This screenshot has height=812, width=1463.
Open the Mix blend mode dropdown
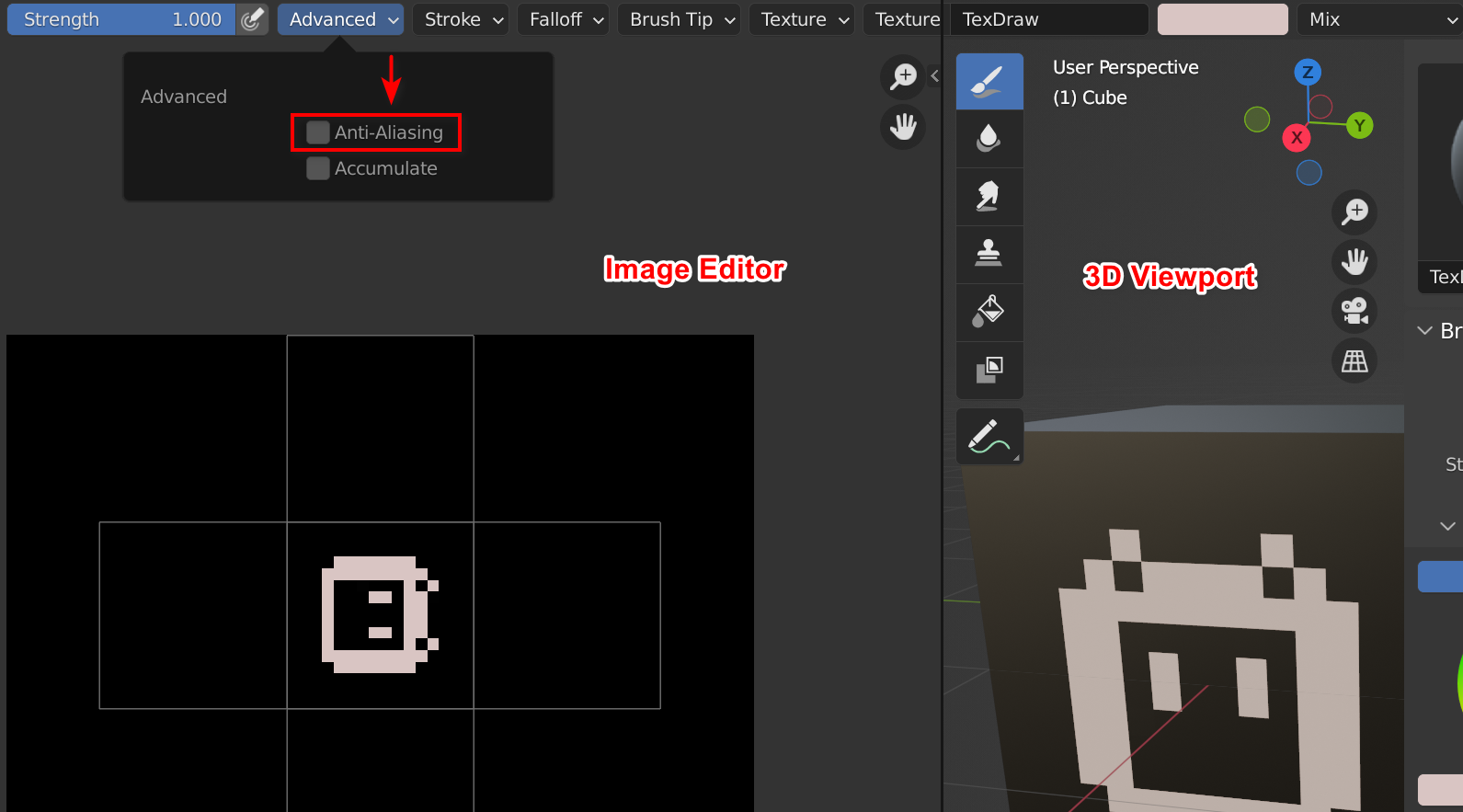pos(1379,19)
